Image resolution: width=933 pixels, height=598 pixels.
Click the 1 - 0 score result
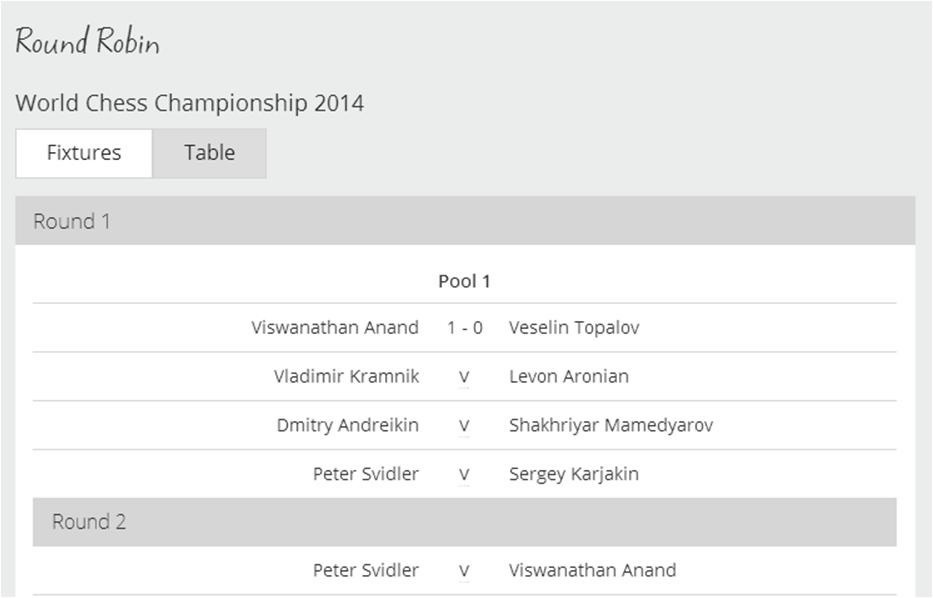(x=465, y=327)
